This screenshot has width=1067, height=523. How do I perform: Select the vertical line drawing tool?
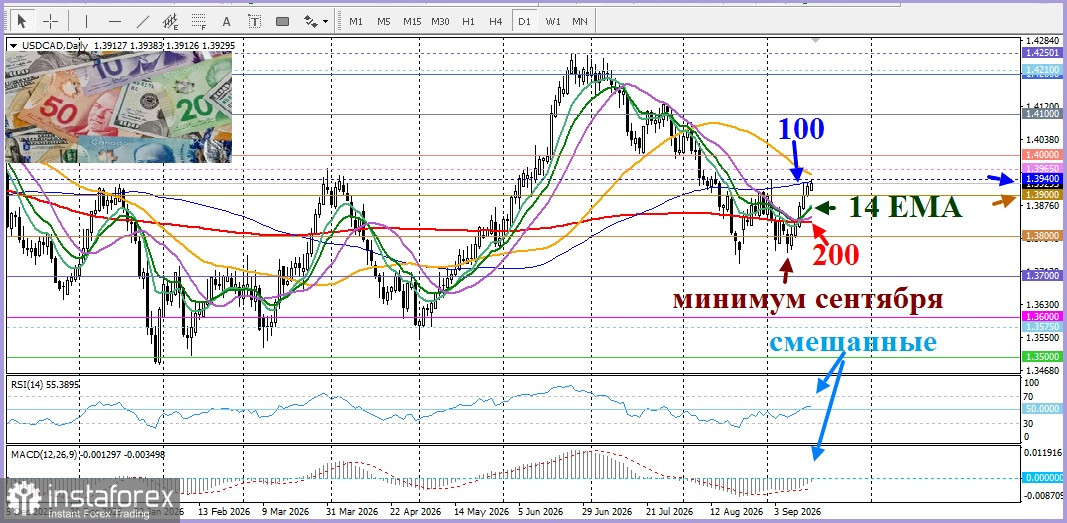coord(86,21)
